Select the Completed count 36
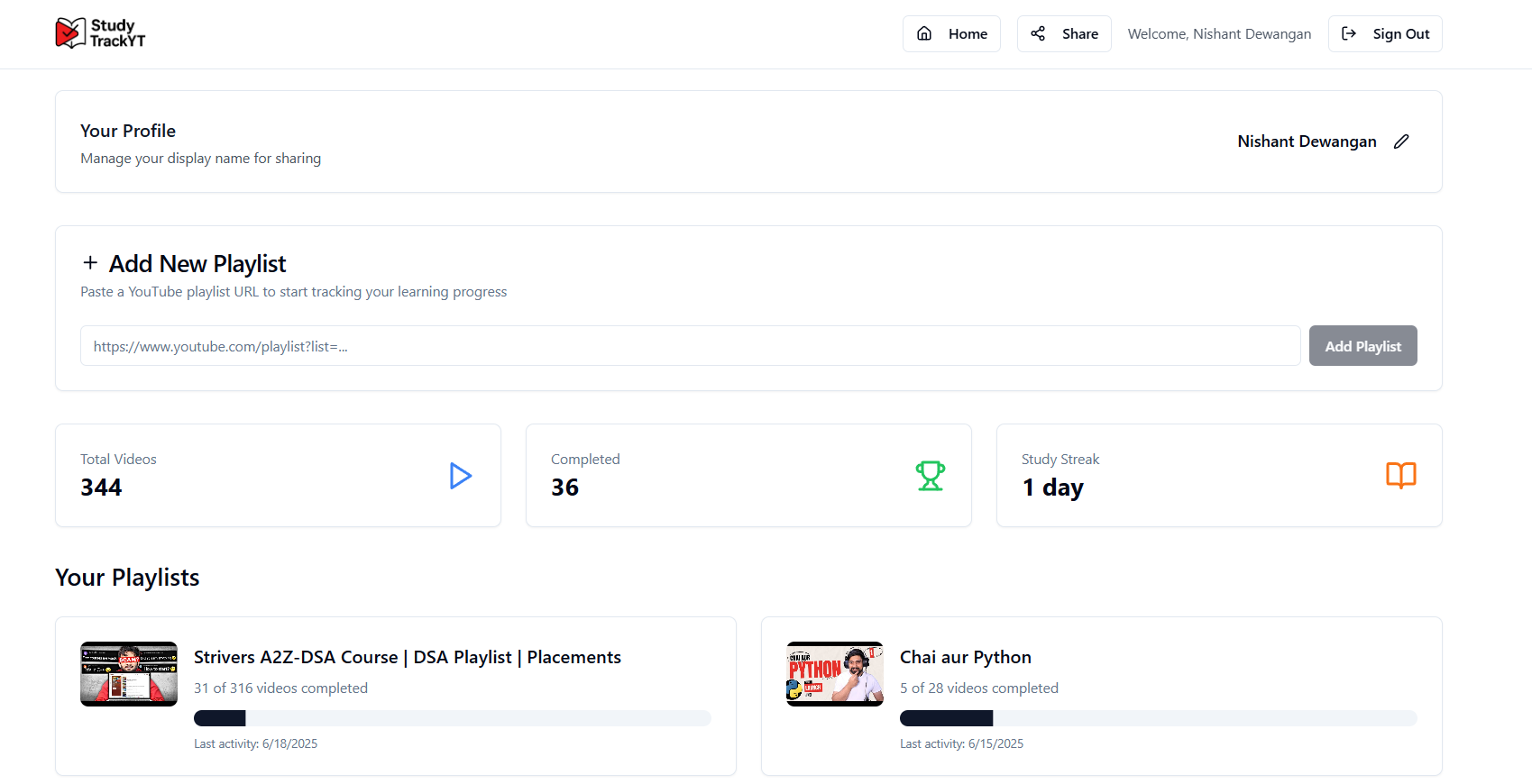Viewport: 1532px width, 784px height. click(x=565, y=488)
